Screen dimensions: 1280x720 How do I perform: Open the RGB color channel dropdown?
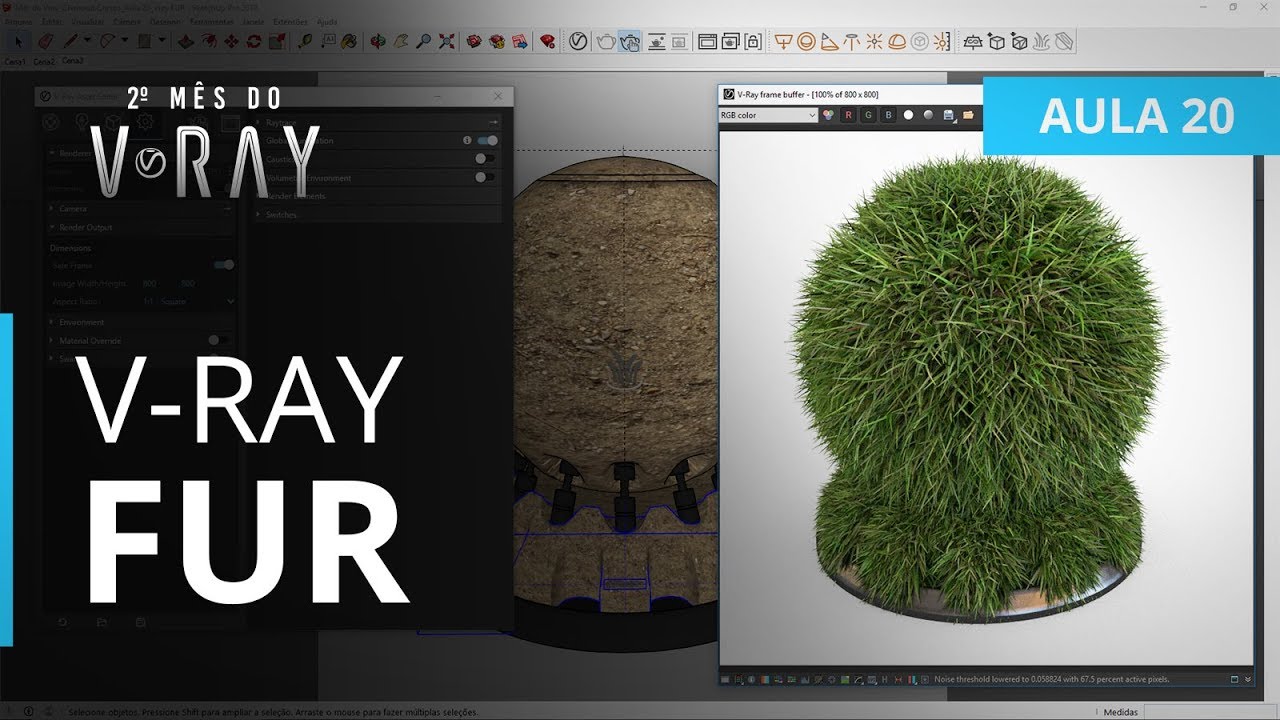768,115
